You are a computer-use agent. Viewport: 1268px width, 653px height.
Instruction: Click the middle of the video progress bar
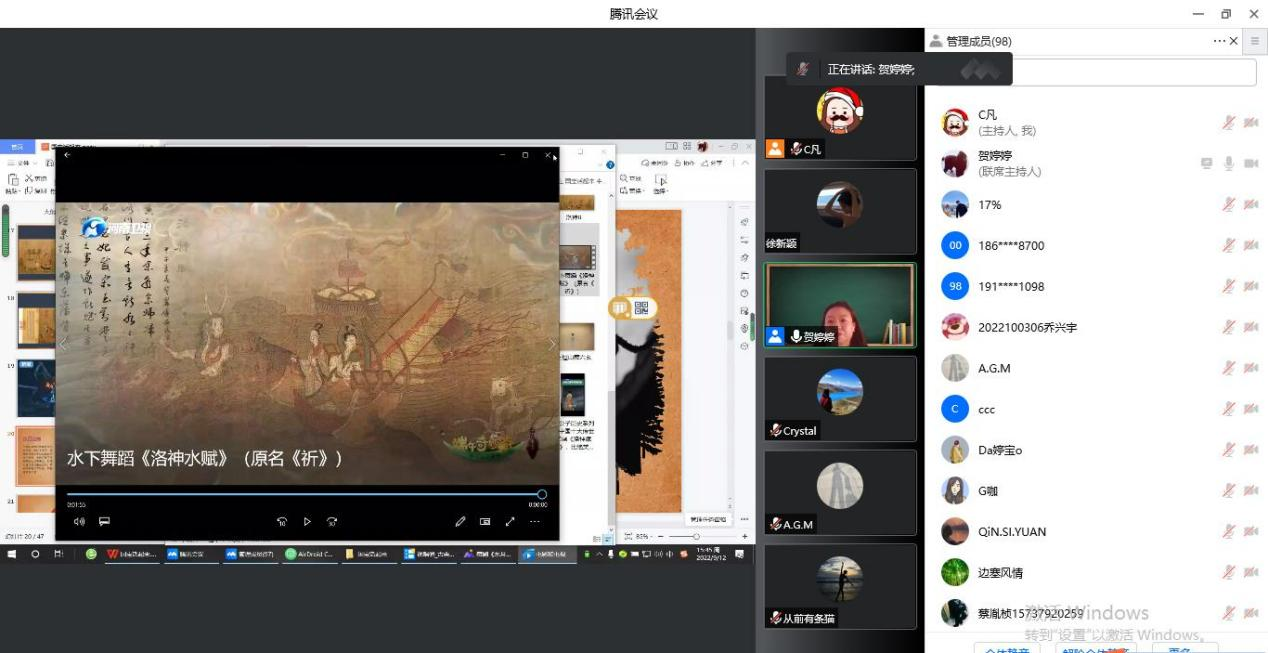pyautogui.click(x=304, y=494)
